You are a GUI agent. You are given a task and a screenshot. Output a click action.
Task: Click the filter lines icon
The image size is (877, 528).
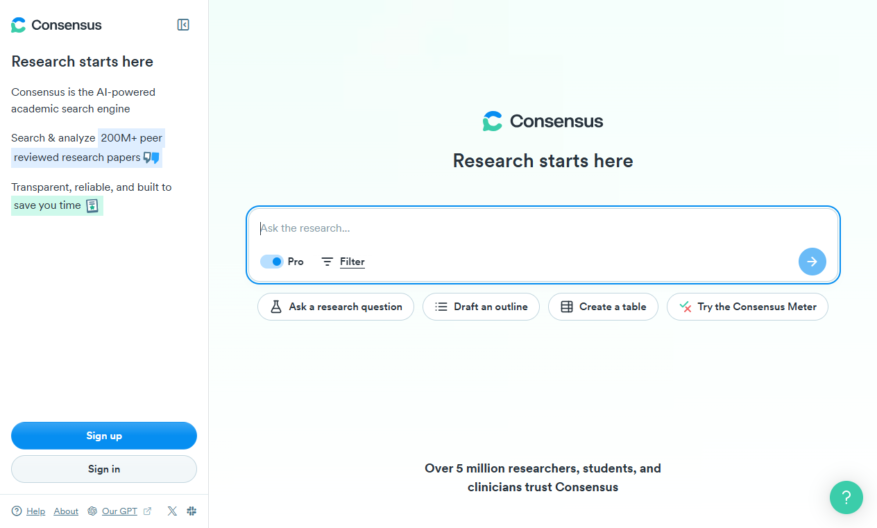click(x=327, y=261)
